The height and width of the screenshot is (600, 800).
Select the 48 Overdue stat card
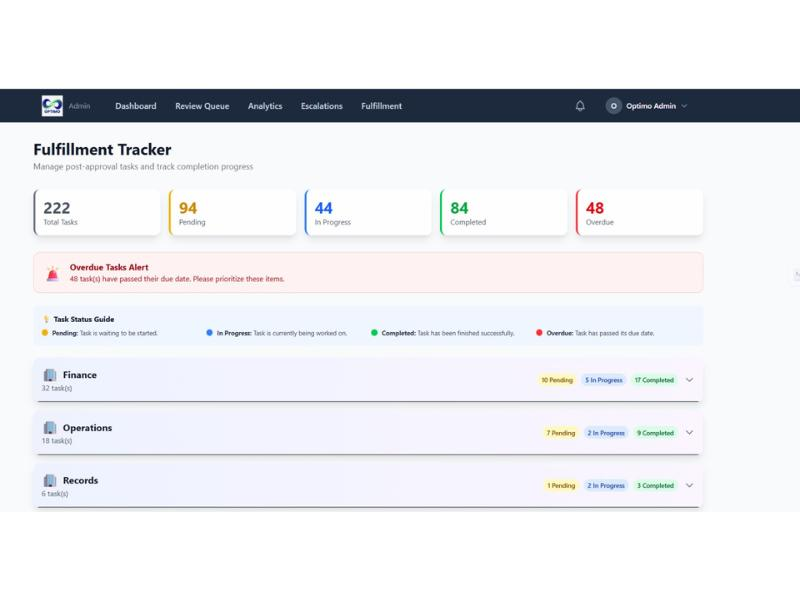click(x=639, y=213)
